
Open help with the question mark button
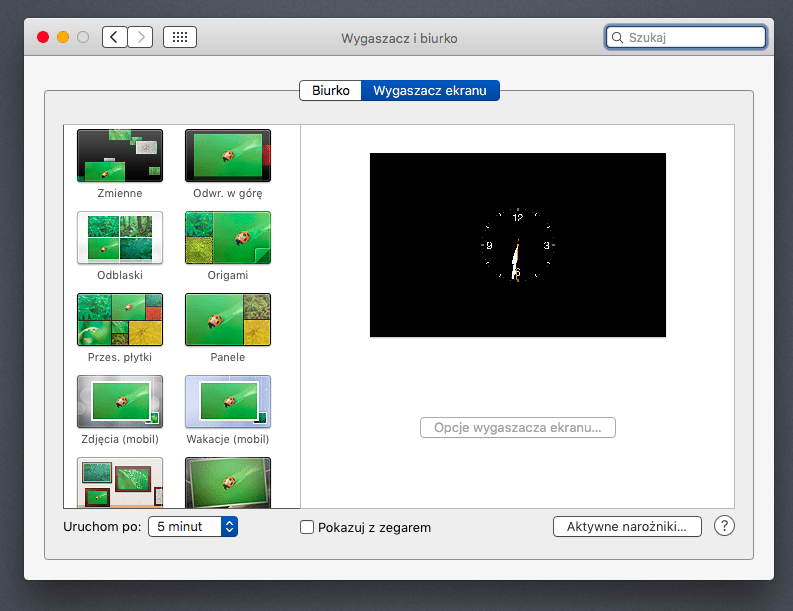tap(725, 526)
